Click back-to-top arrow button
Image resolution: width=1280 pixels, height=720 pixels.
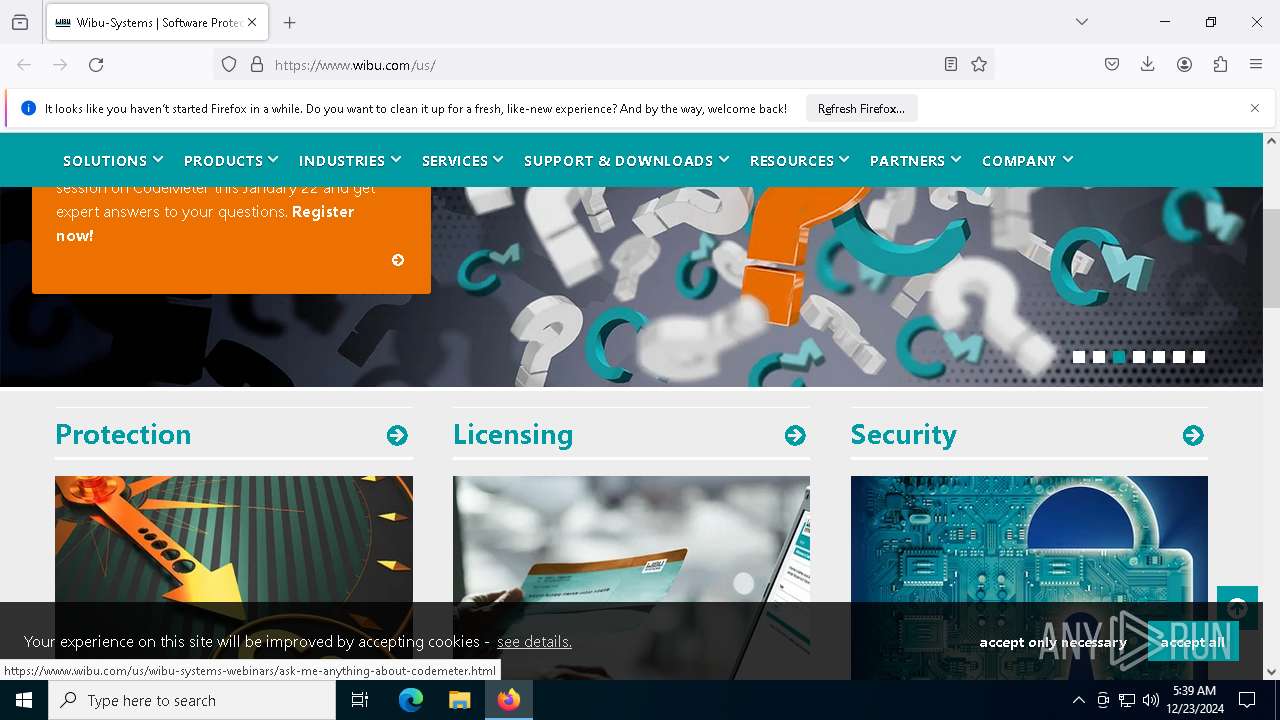[1237, 607]
